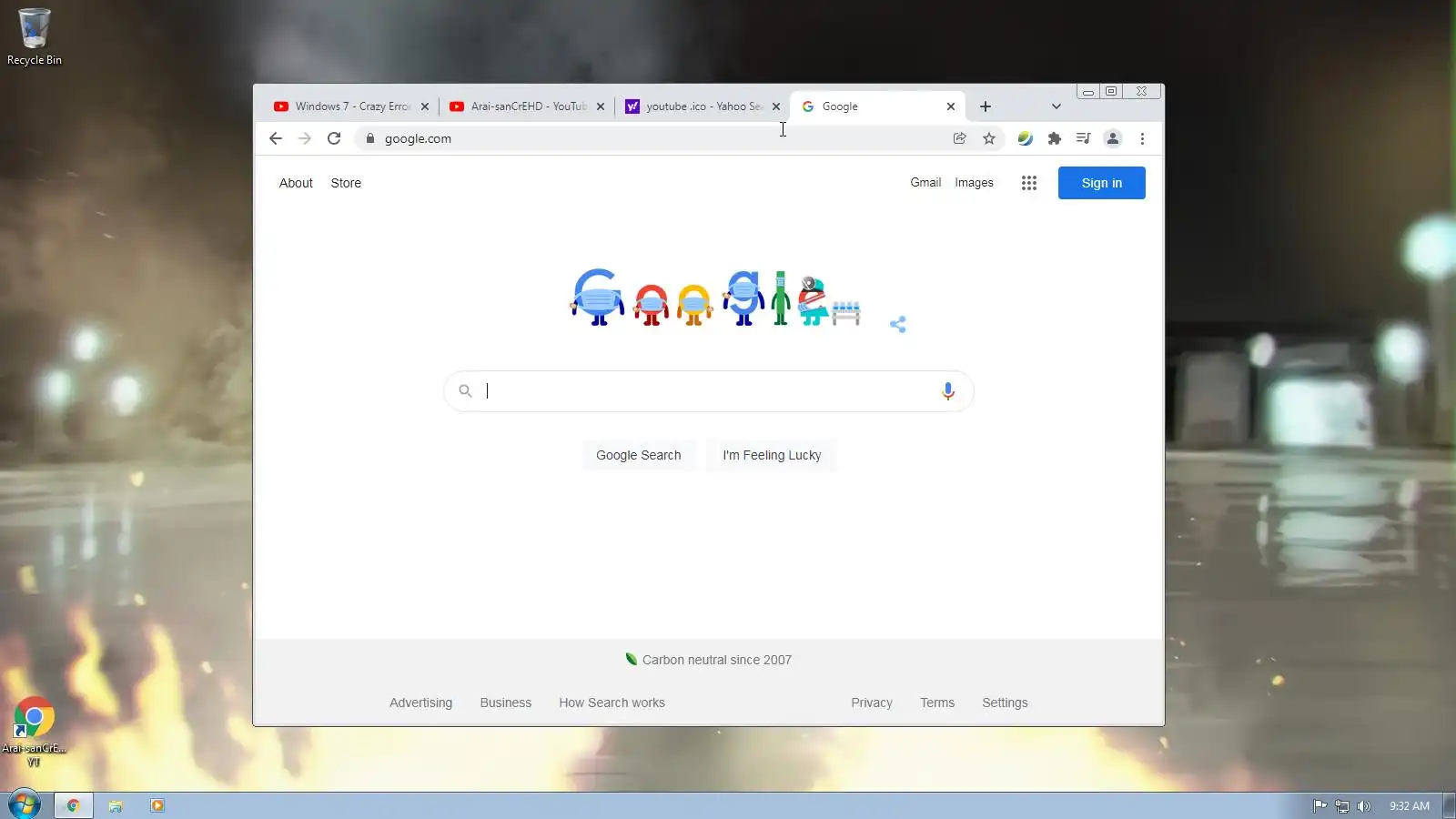Open Action Center flag in tray
The image size is (1456, 819).
tap(1319, 805)
